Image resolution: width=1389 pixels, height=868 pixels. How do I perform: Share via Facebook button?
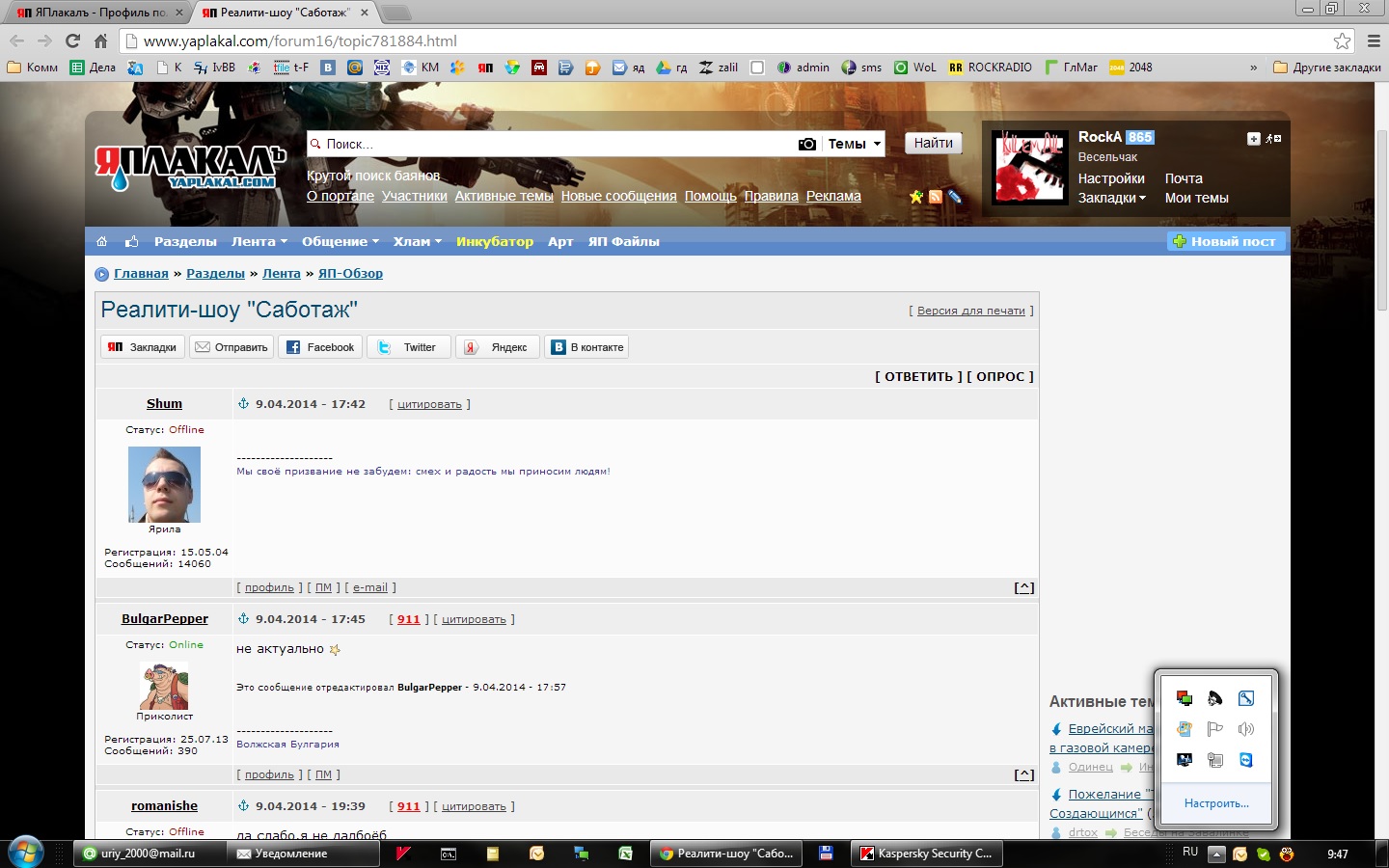[320, 347]
